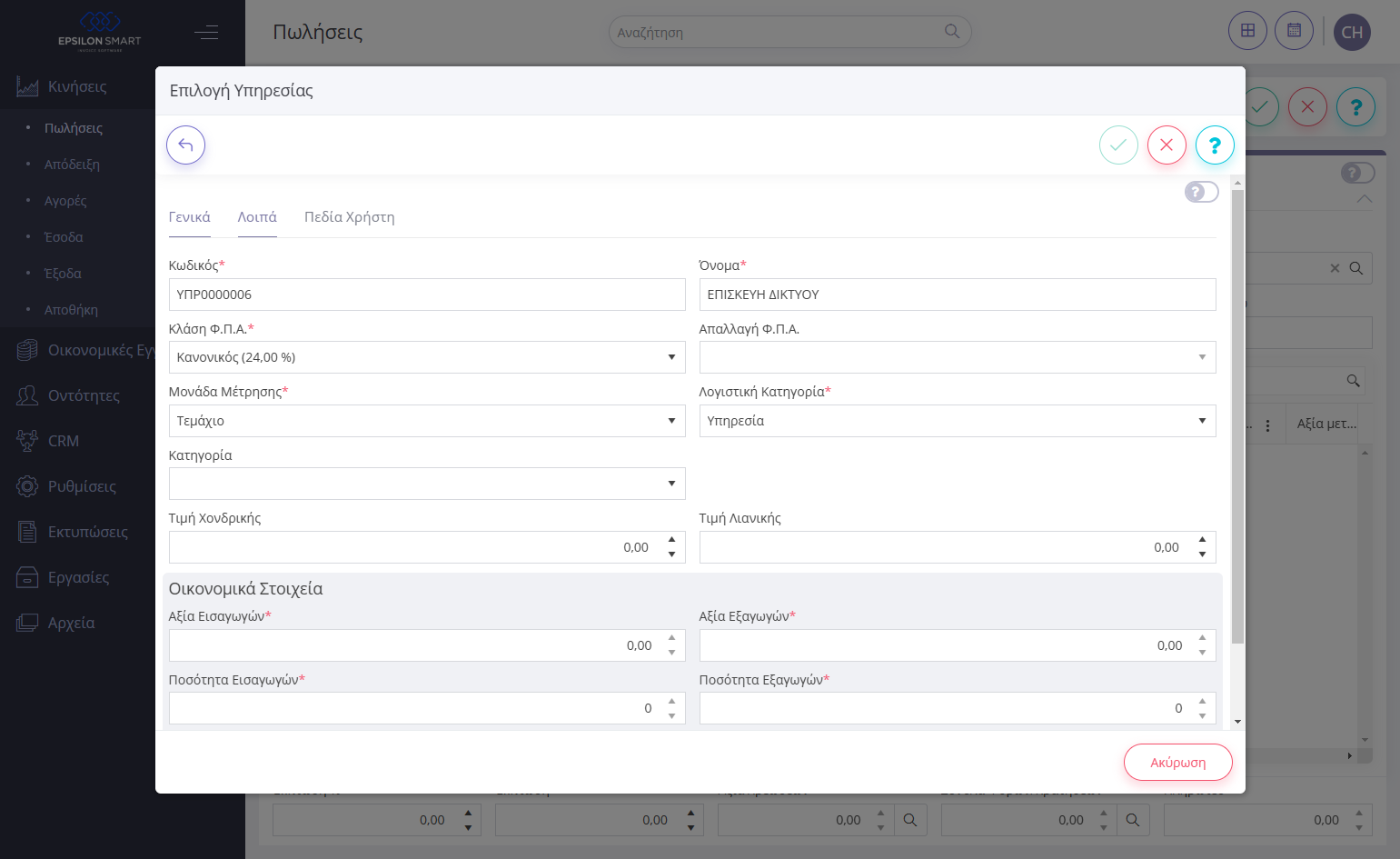
Task: Open help with dialog question mark icon
Action: tap(1215, 145)
